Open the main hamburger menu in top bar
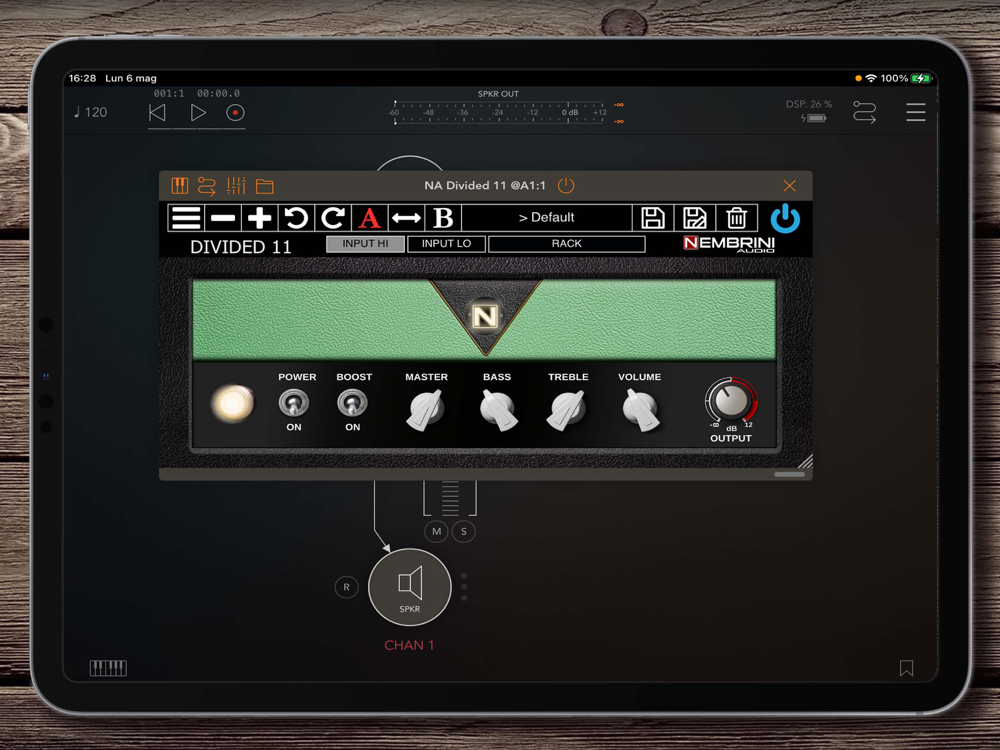 click(x=916, y=112)
